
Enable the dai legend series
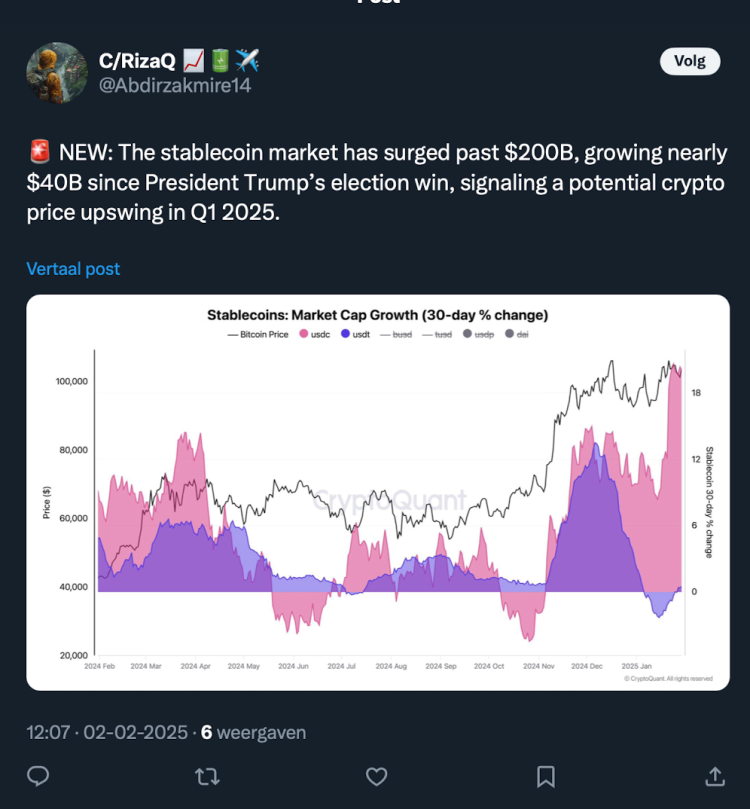(x=516, y=335)
